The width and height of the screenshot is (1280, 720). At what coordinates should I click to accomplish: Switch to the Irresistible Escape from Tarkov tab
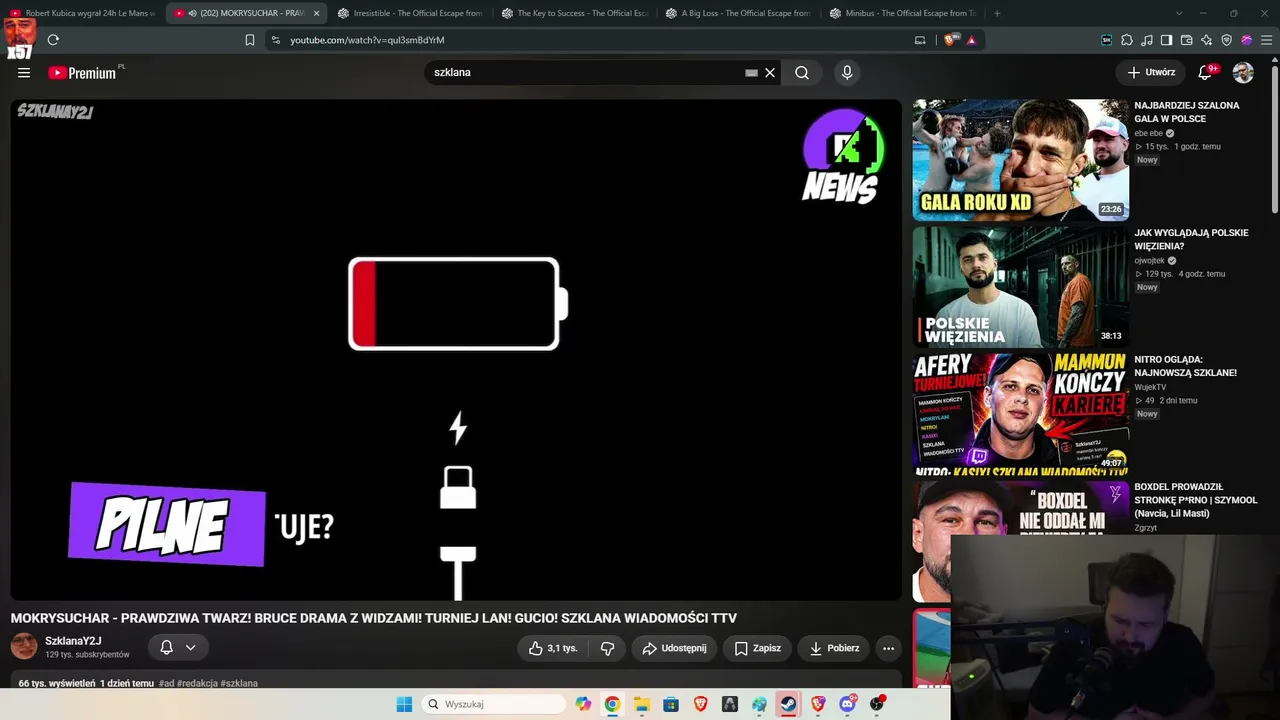(410, 13)
